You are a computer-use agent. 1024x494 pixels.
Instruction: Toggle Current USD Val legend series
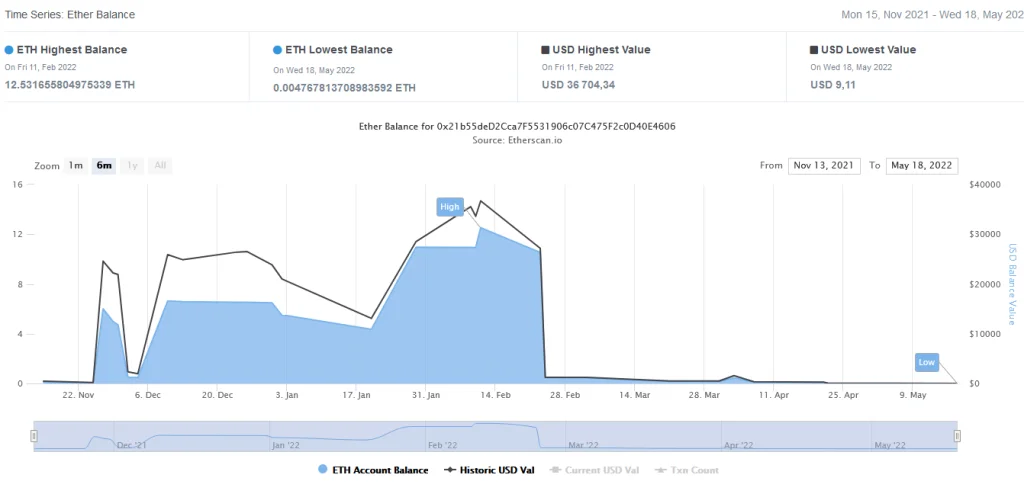pos(595,470)
